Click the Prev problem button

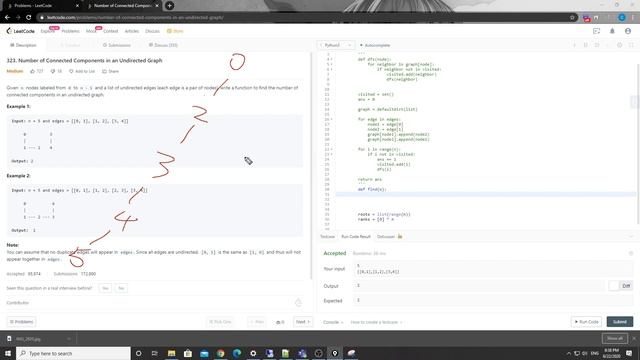click(x=257, y=322)
